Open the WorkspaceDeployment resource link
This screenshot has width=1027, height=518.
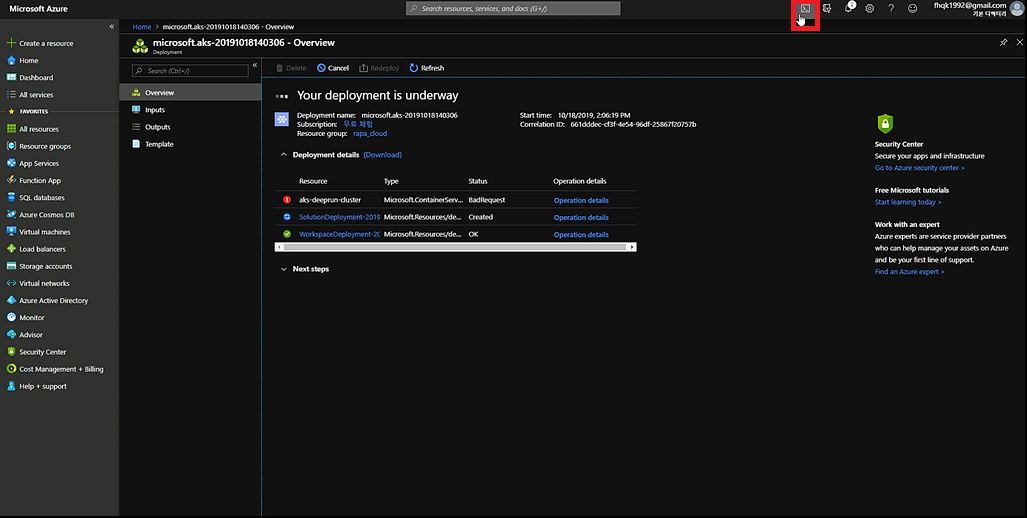tap(339, 234)
